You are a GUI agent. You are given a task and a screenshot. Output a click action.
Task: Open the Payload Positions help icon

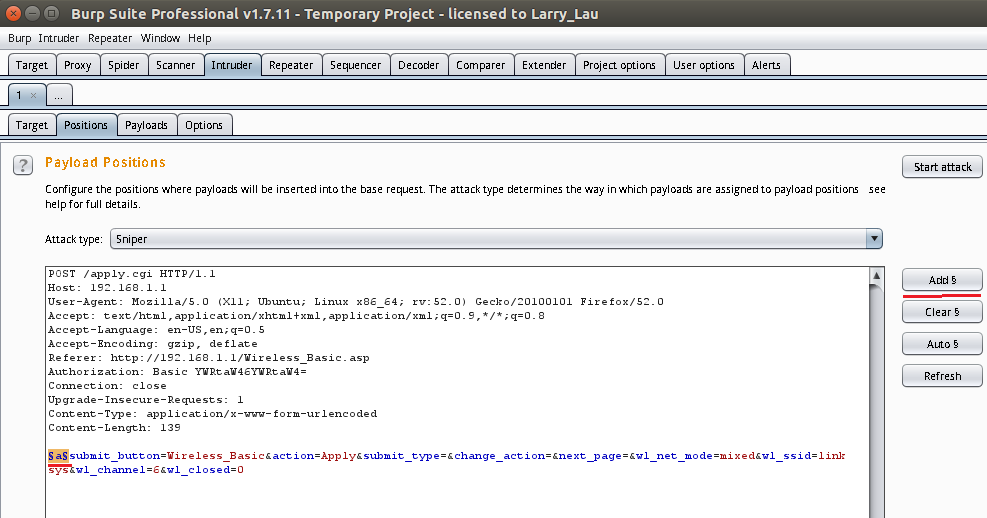click(23, 166)
